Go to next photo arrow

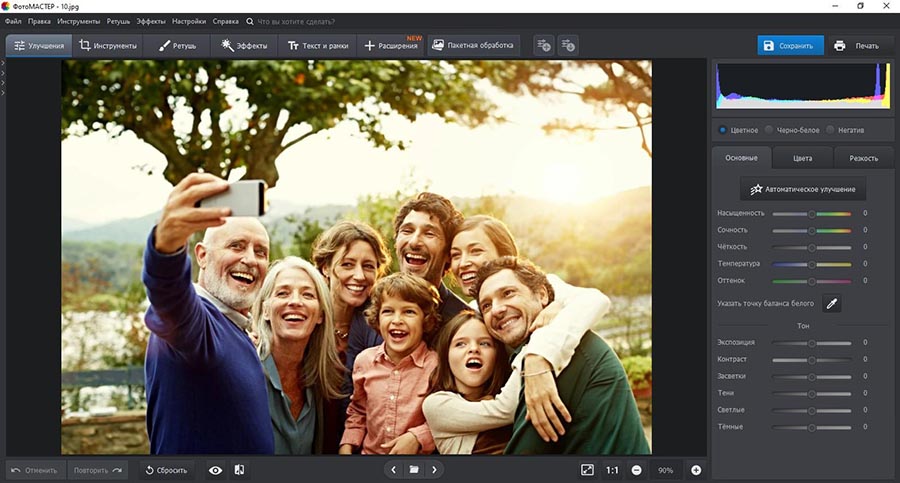click(435, 470)
